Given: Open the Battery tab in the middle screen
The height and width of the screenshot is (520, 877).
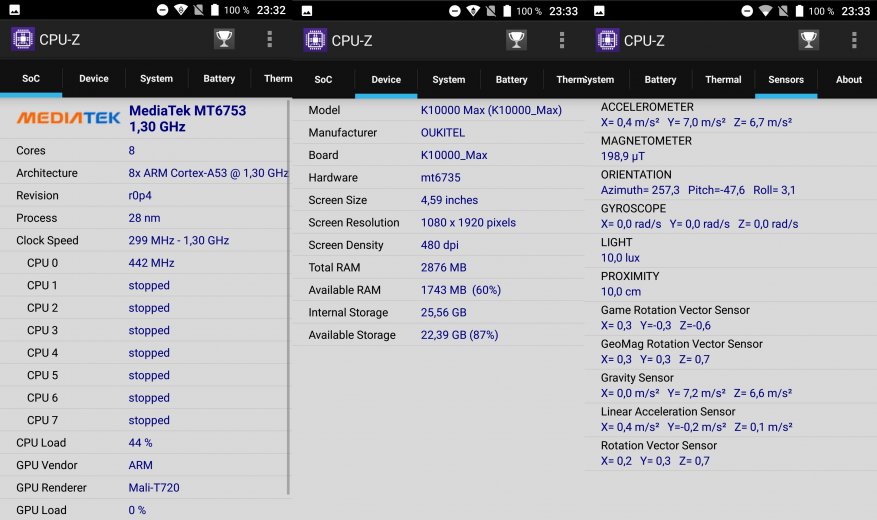Looking at the screenshot, I should (x=511, y=80).
